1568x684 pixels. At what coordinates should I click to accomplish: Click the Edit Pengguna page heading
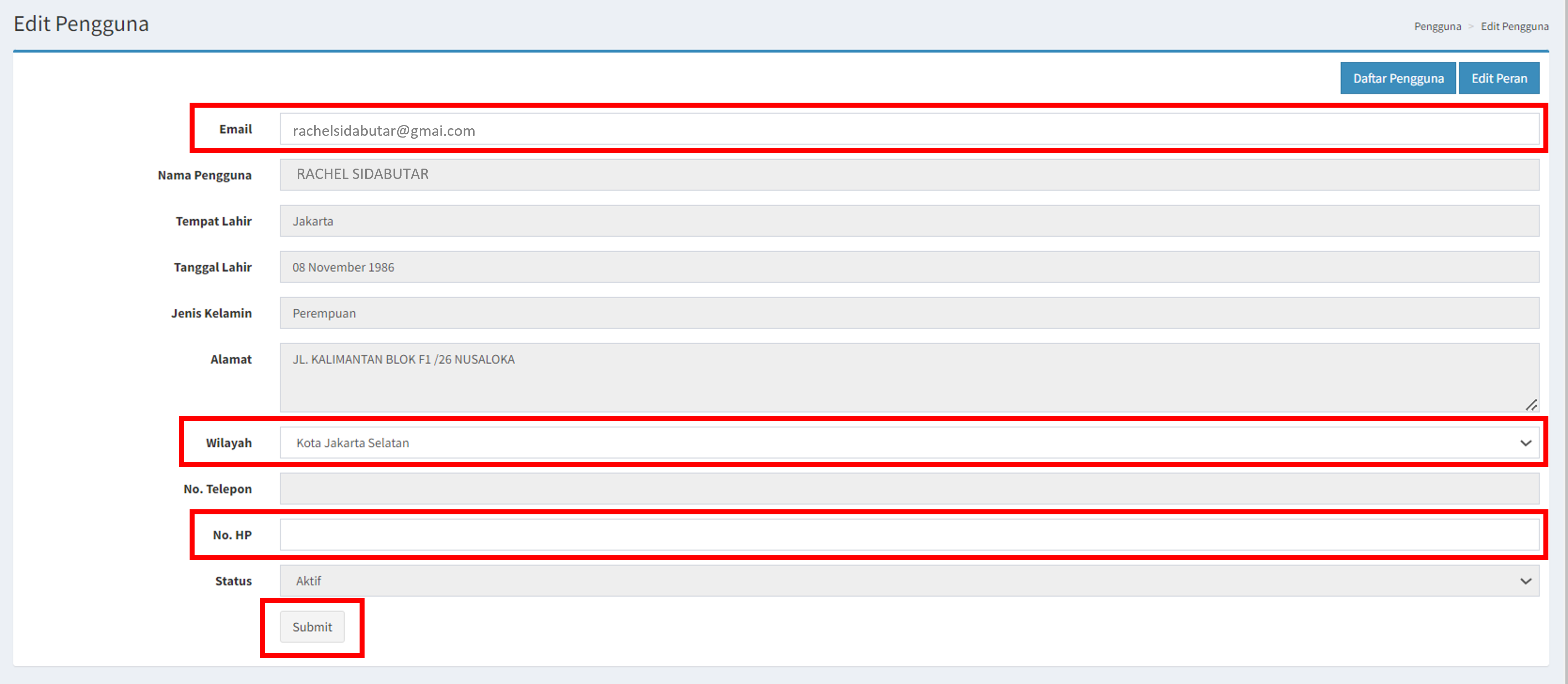tap(81, 24)
